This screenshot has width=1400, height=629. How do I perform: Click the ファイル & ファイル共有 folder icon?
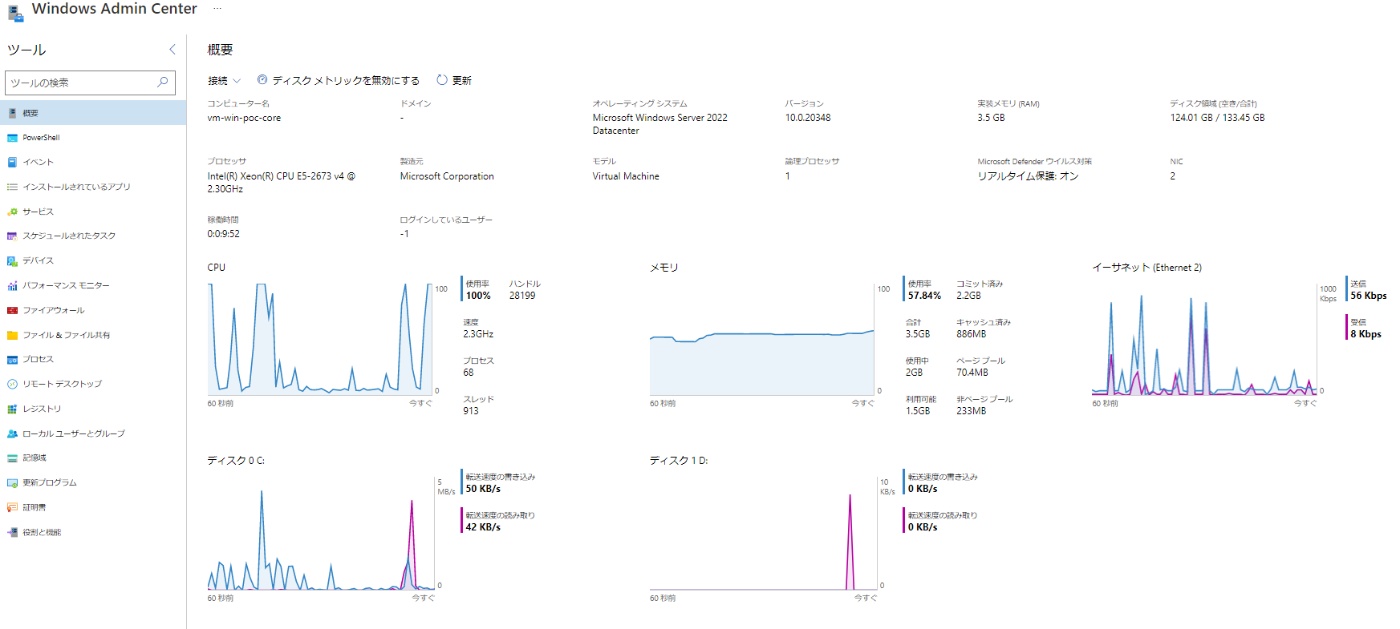[x=12, y=335]
